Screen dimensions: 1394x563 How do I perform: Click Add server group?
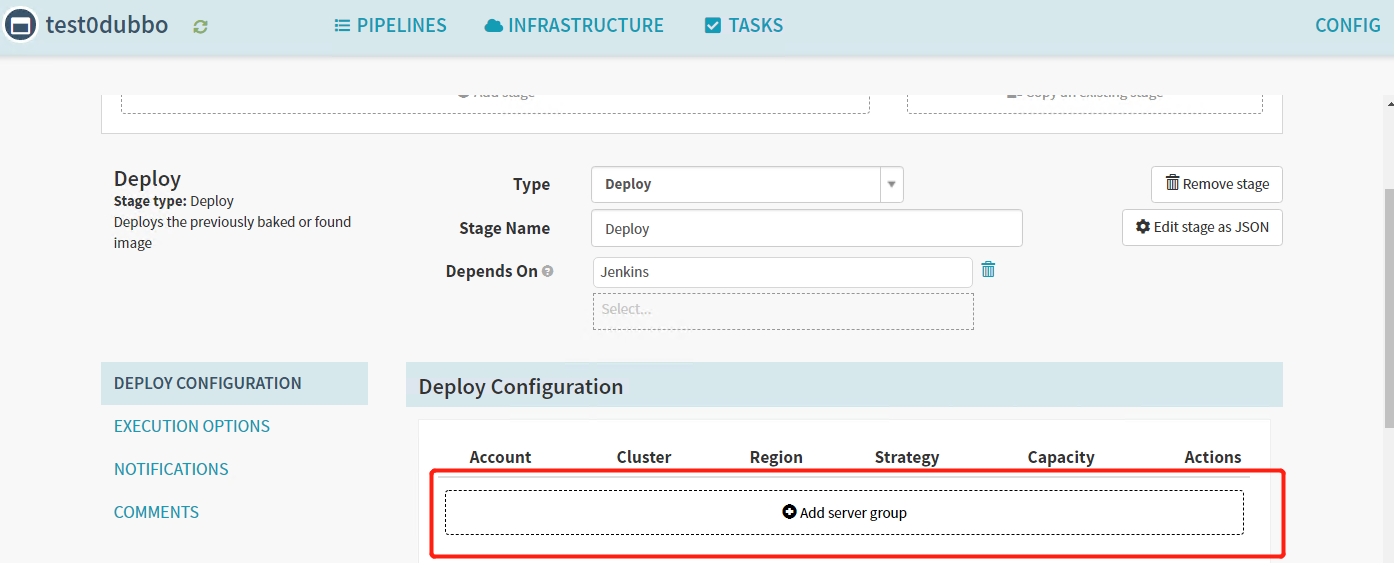(x=844, y=512)
